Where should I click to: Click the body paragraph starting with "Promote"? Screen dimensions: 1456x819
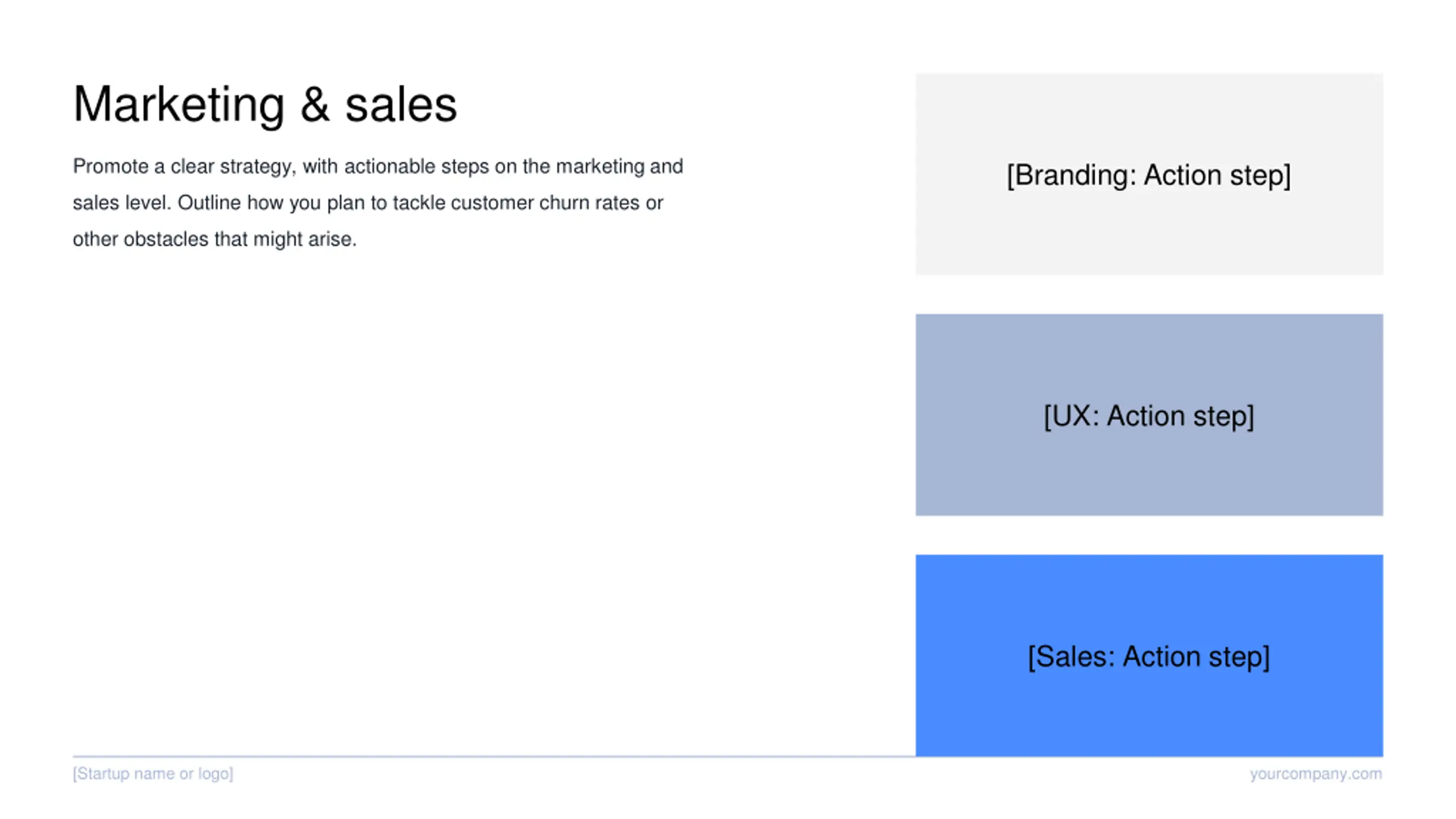(378, 202)
